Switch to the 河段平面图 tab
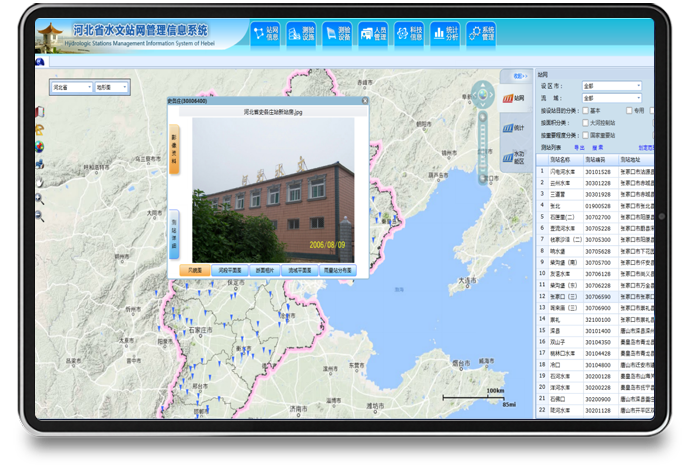695x468 pixels. [x=229, y=269]
